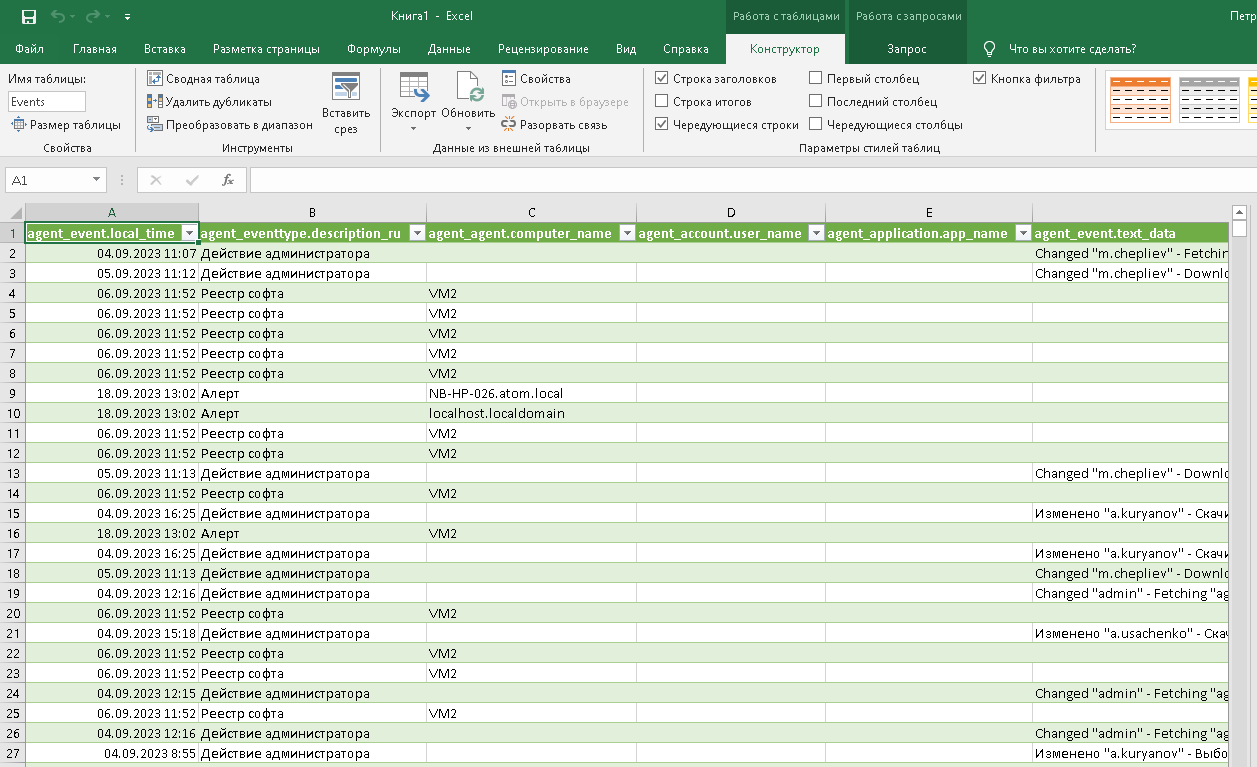Open filter on agent_account.user_name column
Viewport: 1257px width, 767px height.
point(814,231)
